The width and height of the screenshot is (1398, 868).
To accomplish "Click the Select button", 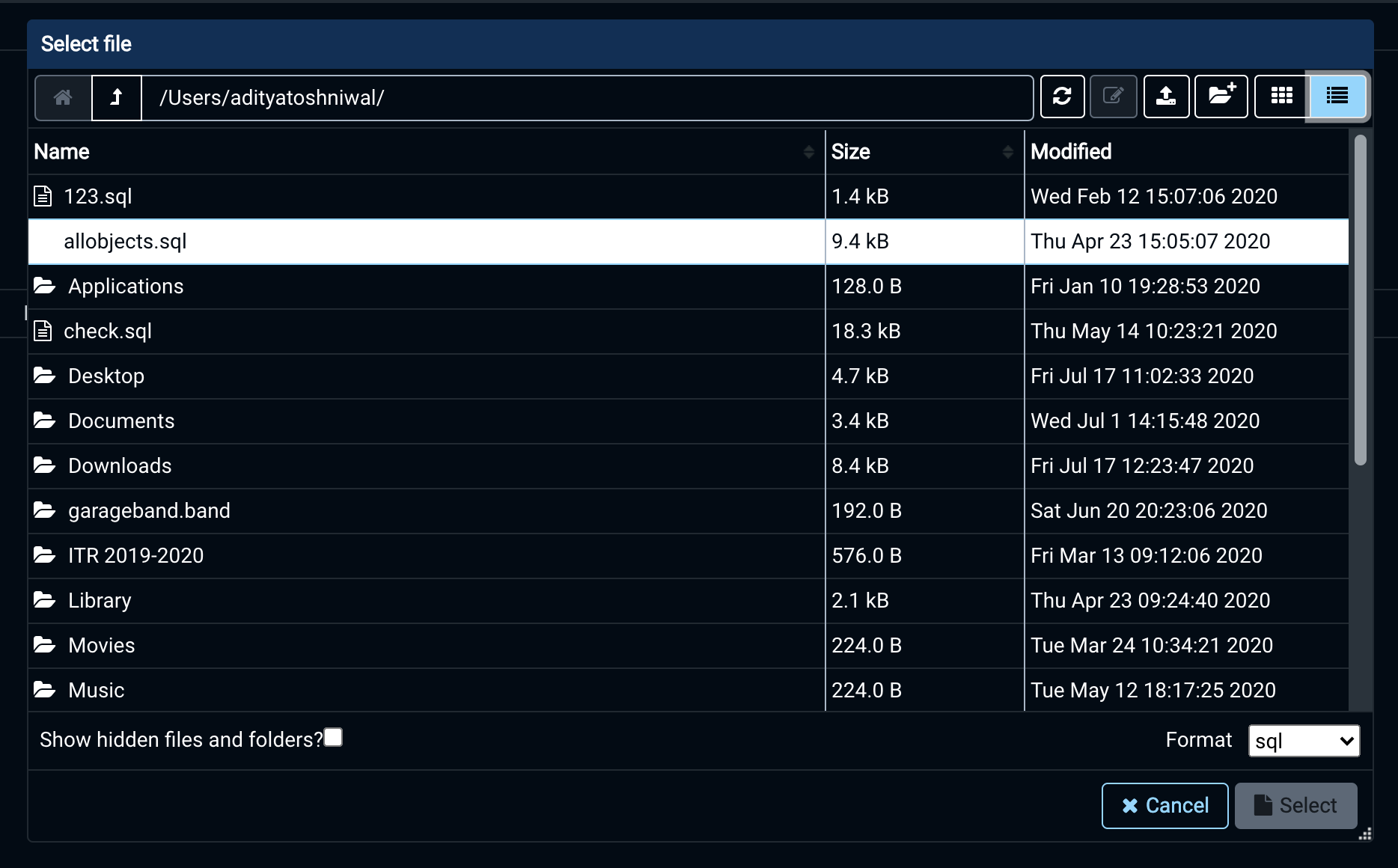I will pyautogui.click(x=1295, y=805).
